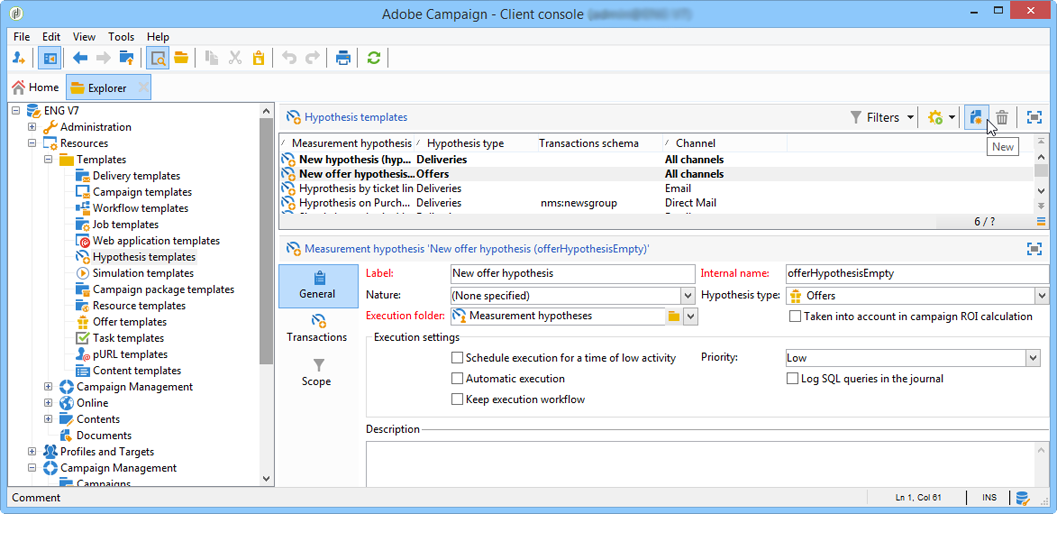Enable Log SQL queries in the journal
This screenshot has height=553, width=1057.
[x=793, y=378]
